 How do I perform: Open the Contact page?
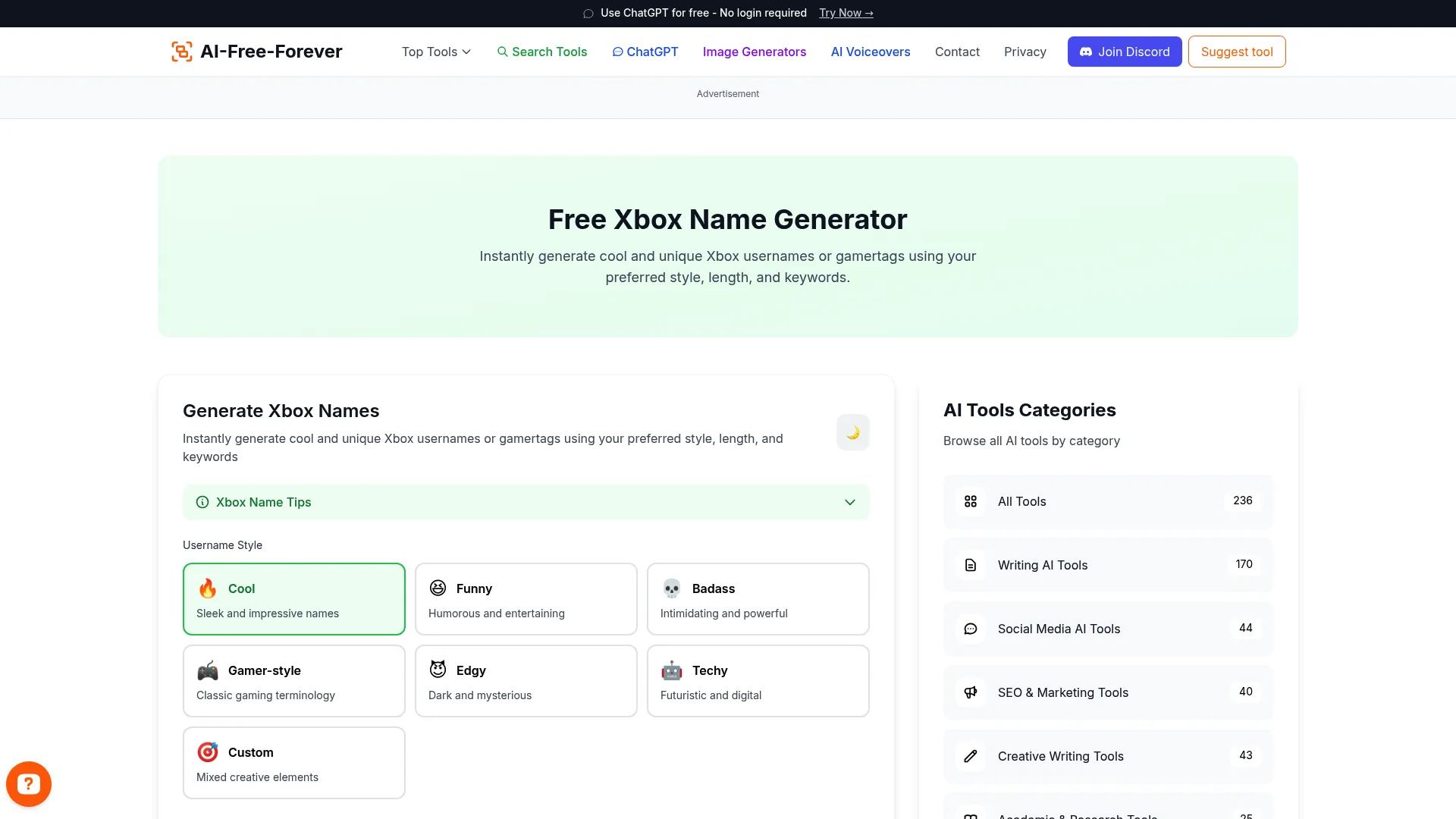[956, 52]
